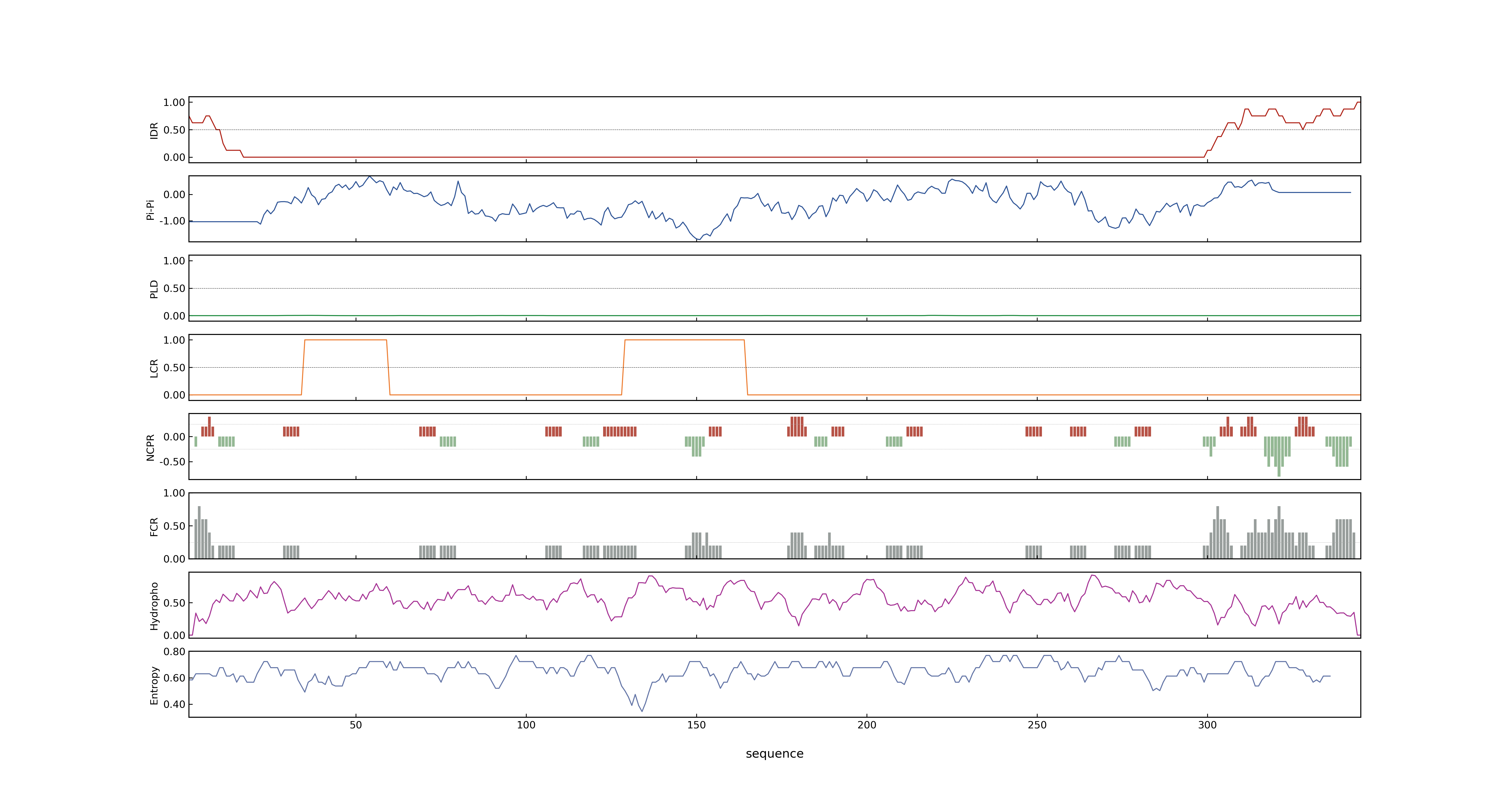This screenshot has height=806, width=1512.
Task: Click the "1.00" tick on the LCR axis
Action: (174, 340)
